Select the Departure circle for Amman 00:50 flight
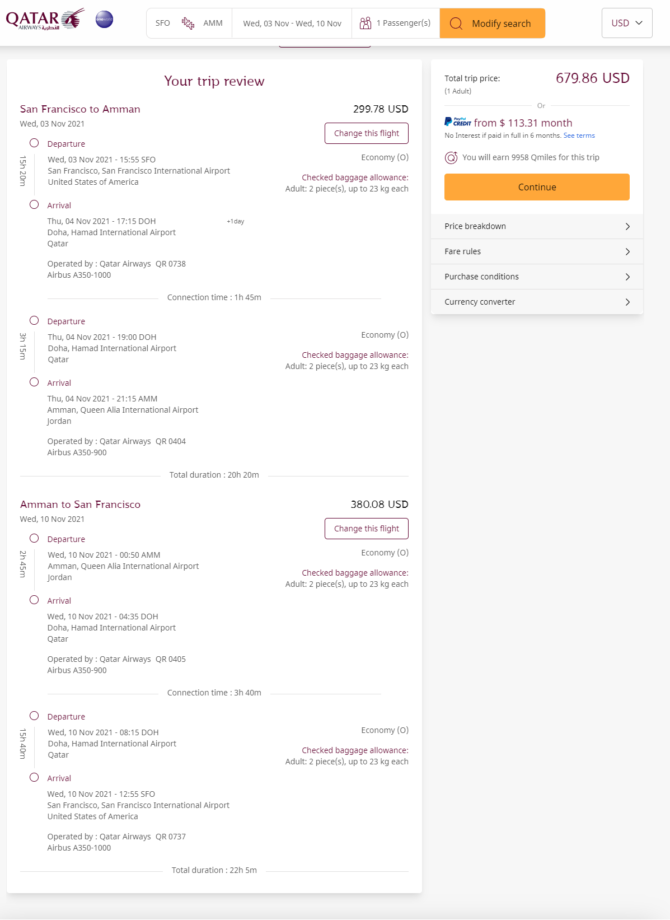670x920 pixels. tap(34, 539)
